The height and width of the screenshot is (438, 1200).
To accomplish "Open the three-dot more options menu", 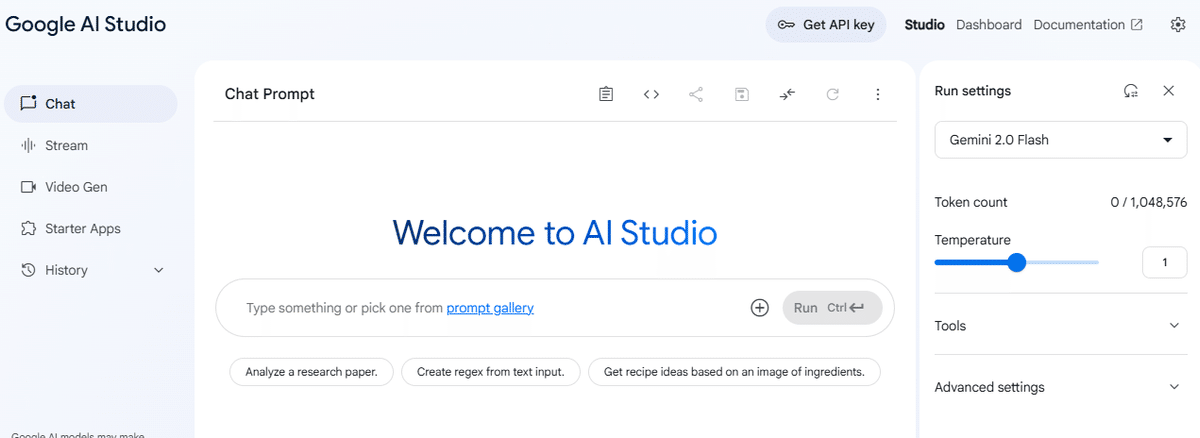I will pyautogui.click(x=878, y=94).
